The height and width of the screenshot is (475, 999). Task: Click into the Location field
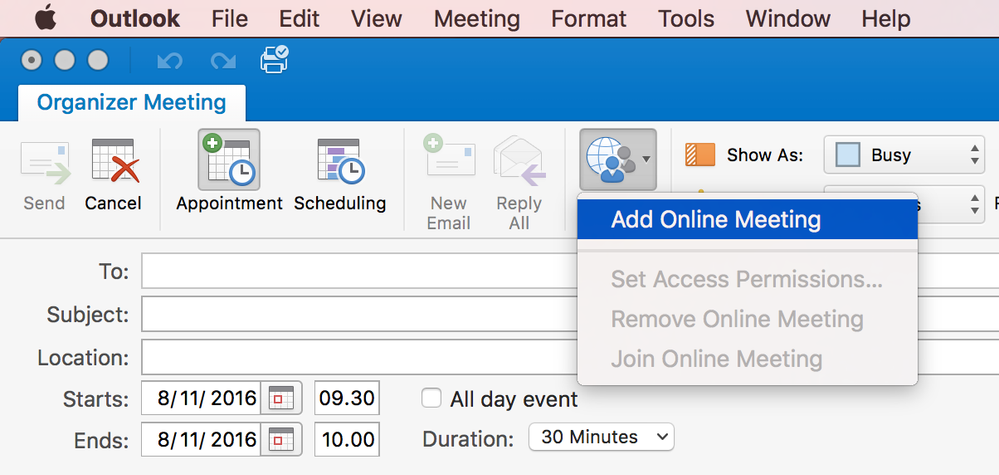click(359, 357)
